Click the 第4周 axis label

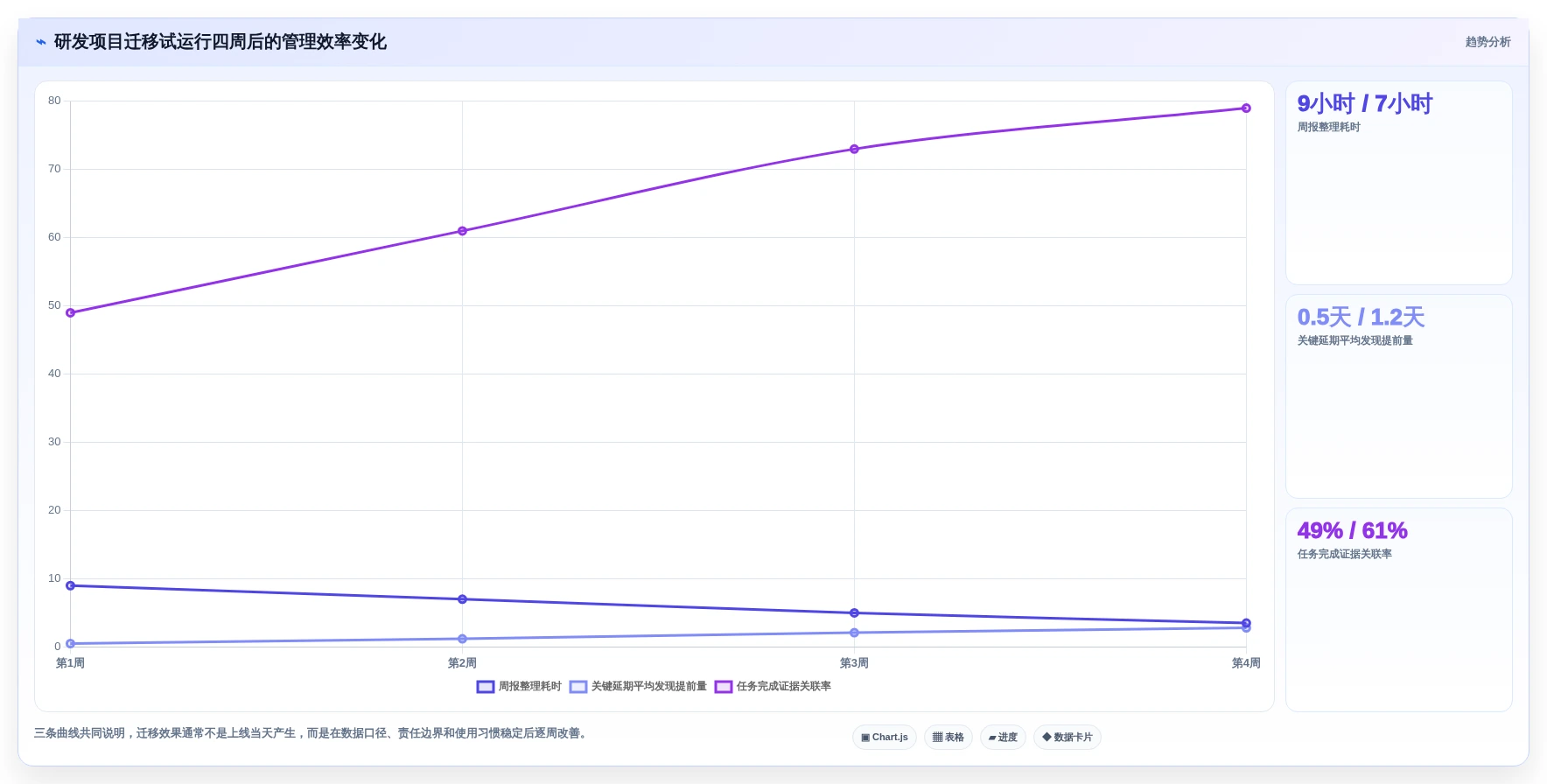pyautogui.click(x=1247, y=663)
